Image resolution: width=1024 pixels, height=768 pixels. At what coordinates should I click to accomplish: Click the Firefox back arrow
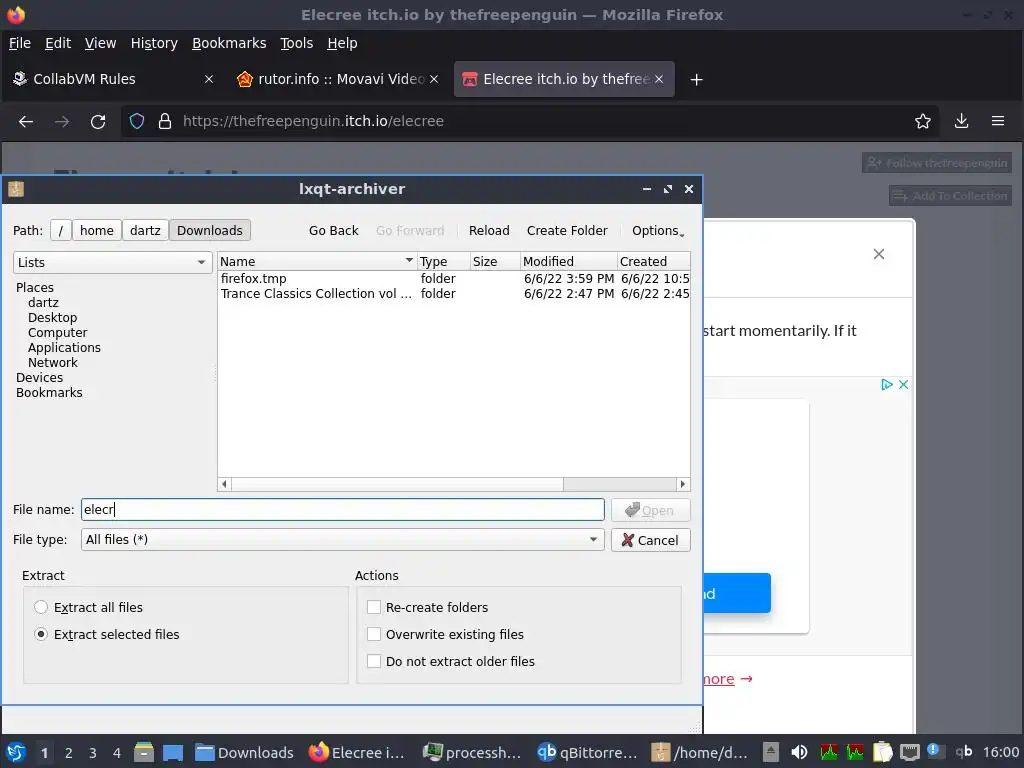point(25,121)
